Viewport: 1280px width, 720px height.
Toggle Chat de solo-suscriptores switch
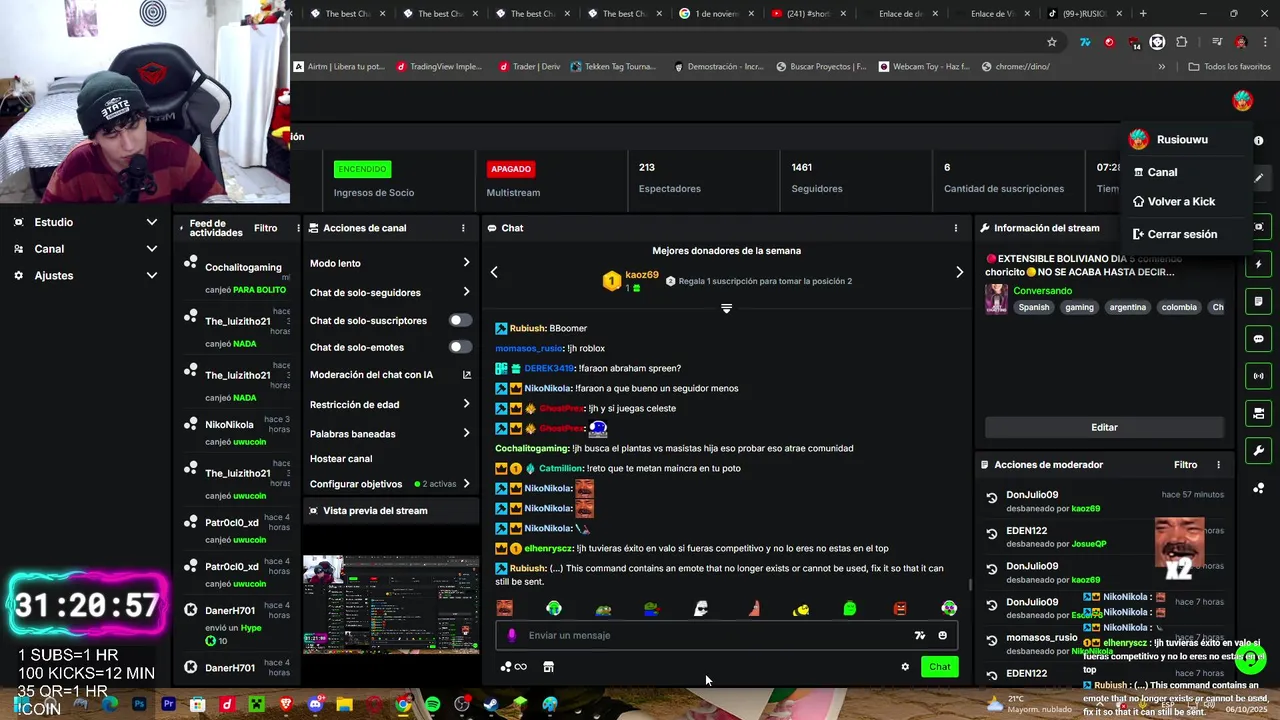pos(460,320)
